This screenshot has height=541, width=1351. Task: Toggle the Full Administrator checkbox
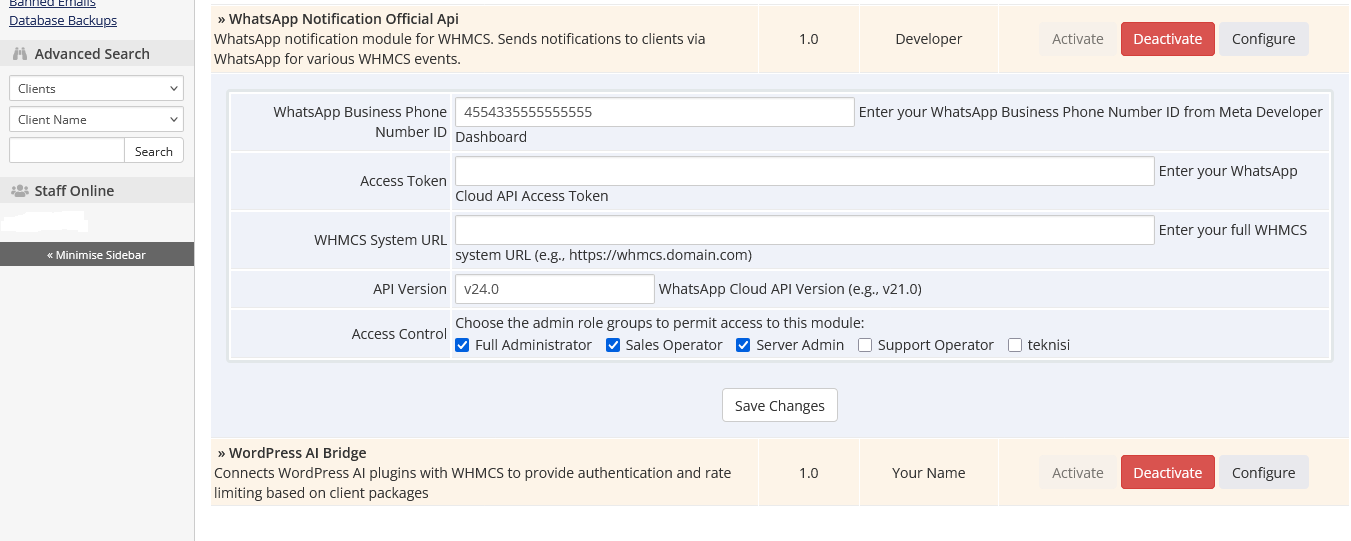pos(462,345)
